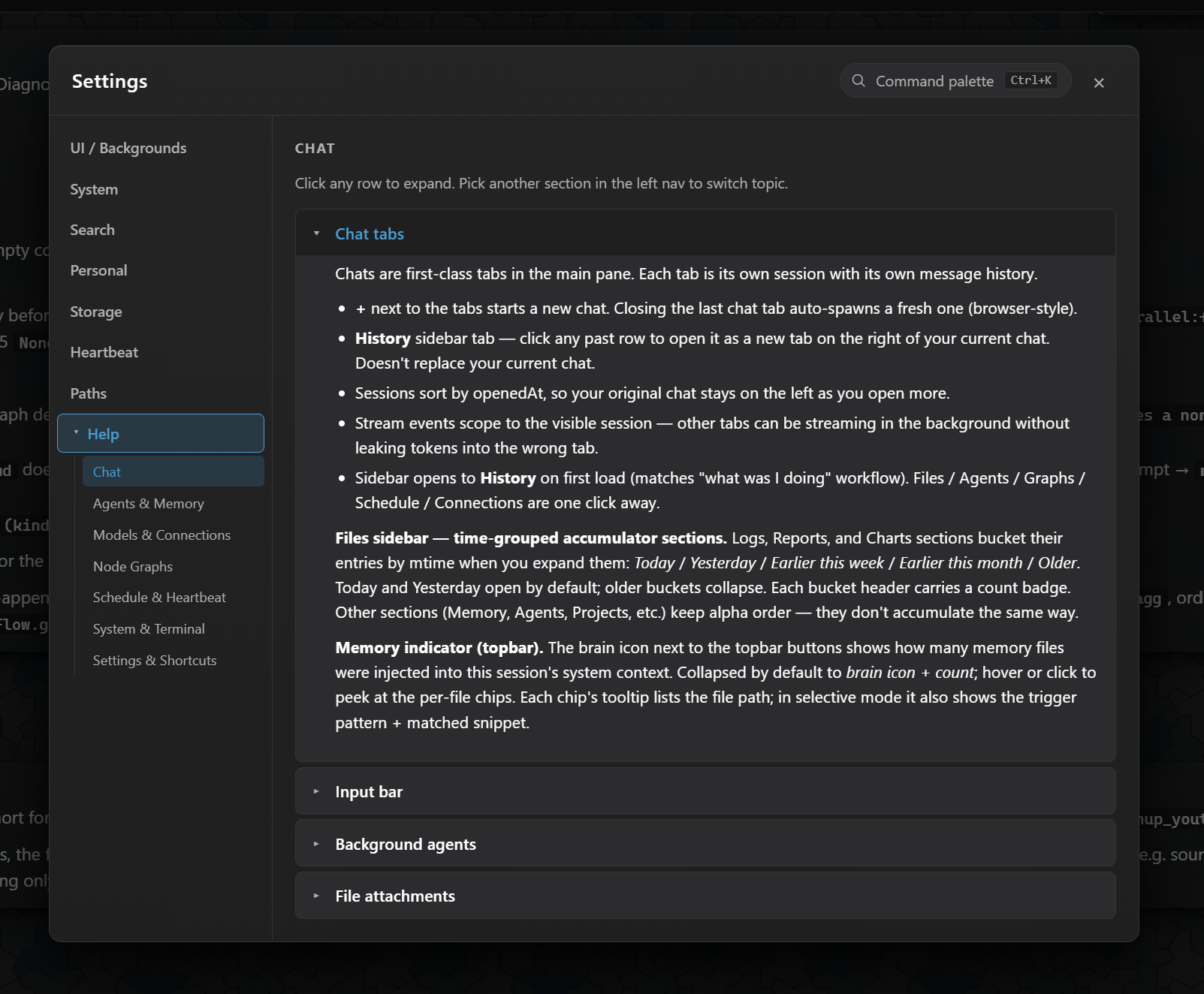Click the 'brain icon + count' italic text
The image size is (1204, 994).
click(x=911, y=673)
